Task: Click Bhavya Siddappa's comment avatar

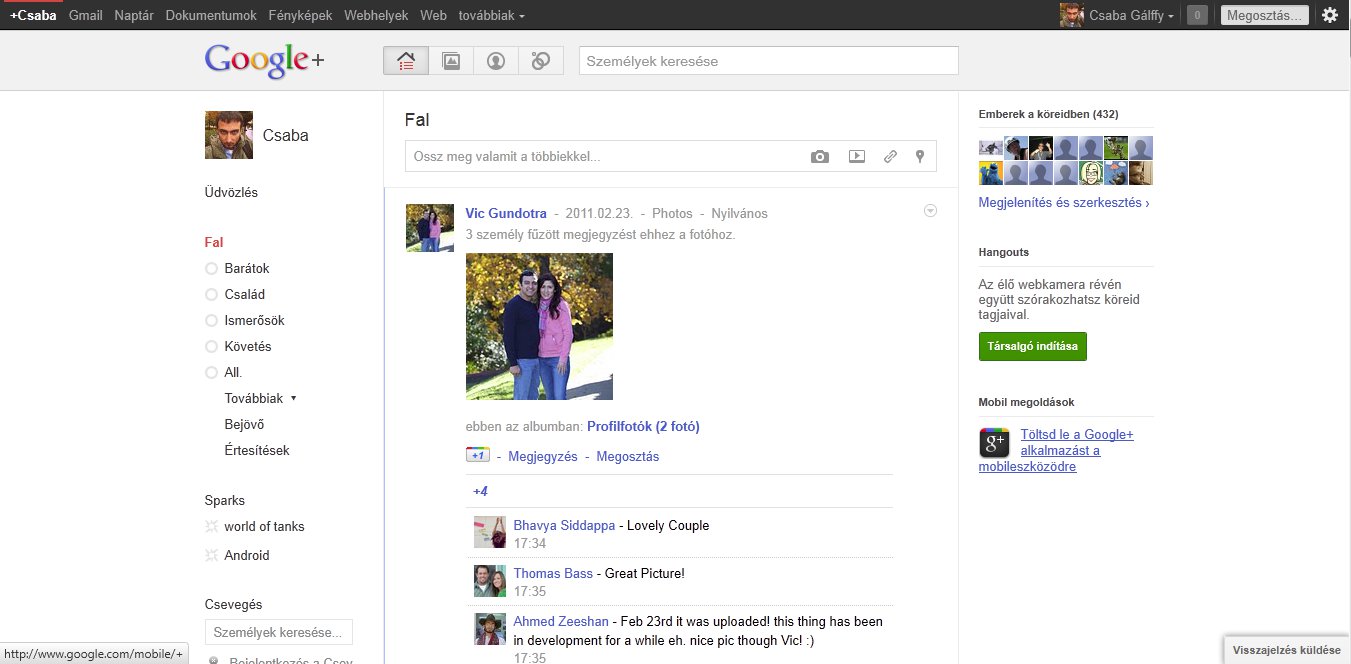Action: tap(490, 532)
